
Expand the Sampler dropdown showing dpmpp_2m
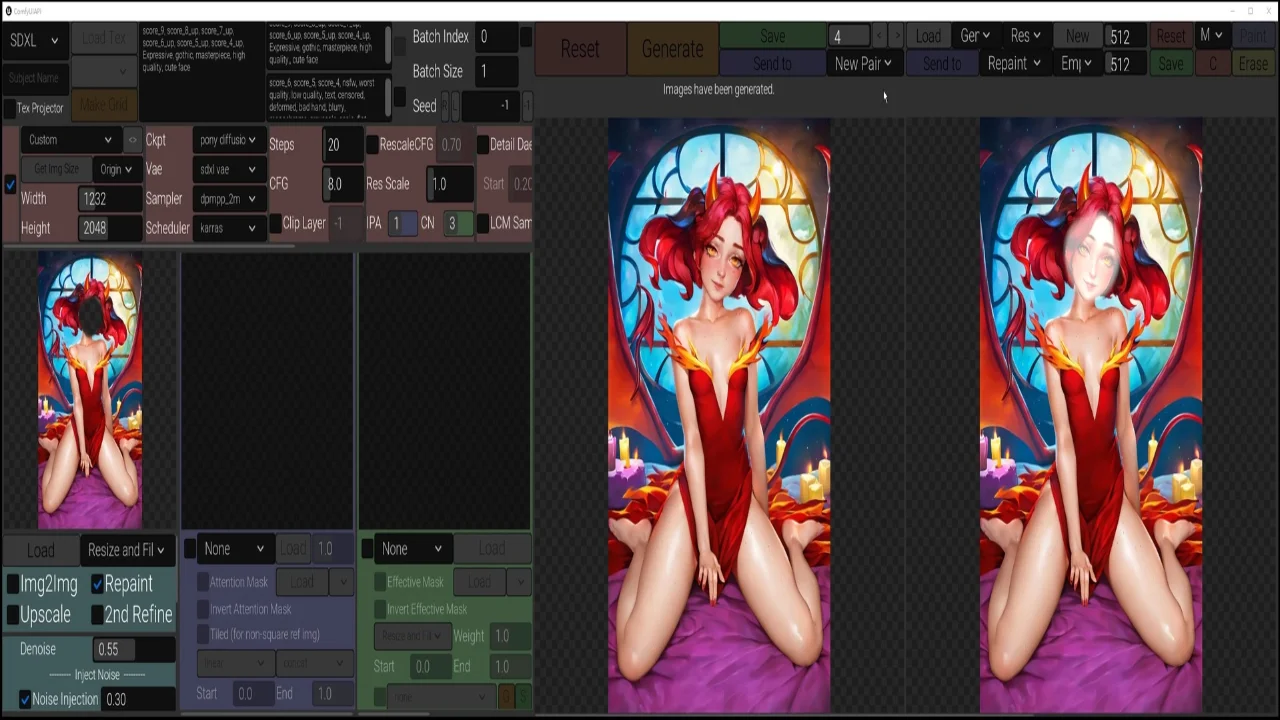[228, 199]
